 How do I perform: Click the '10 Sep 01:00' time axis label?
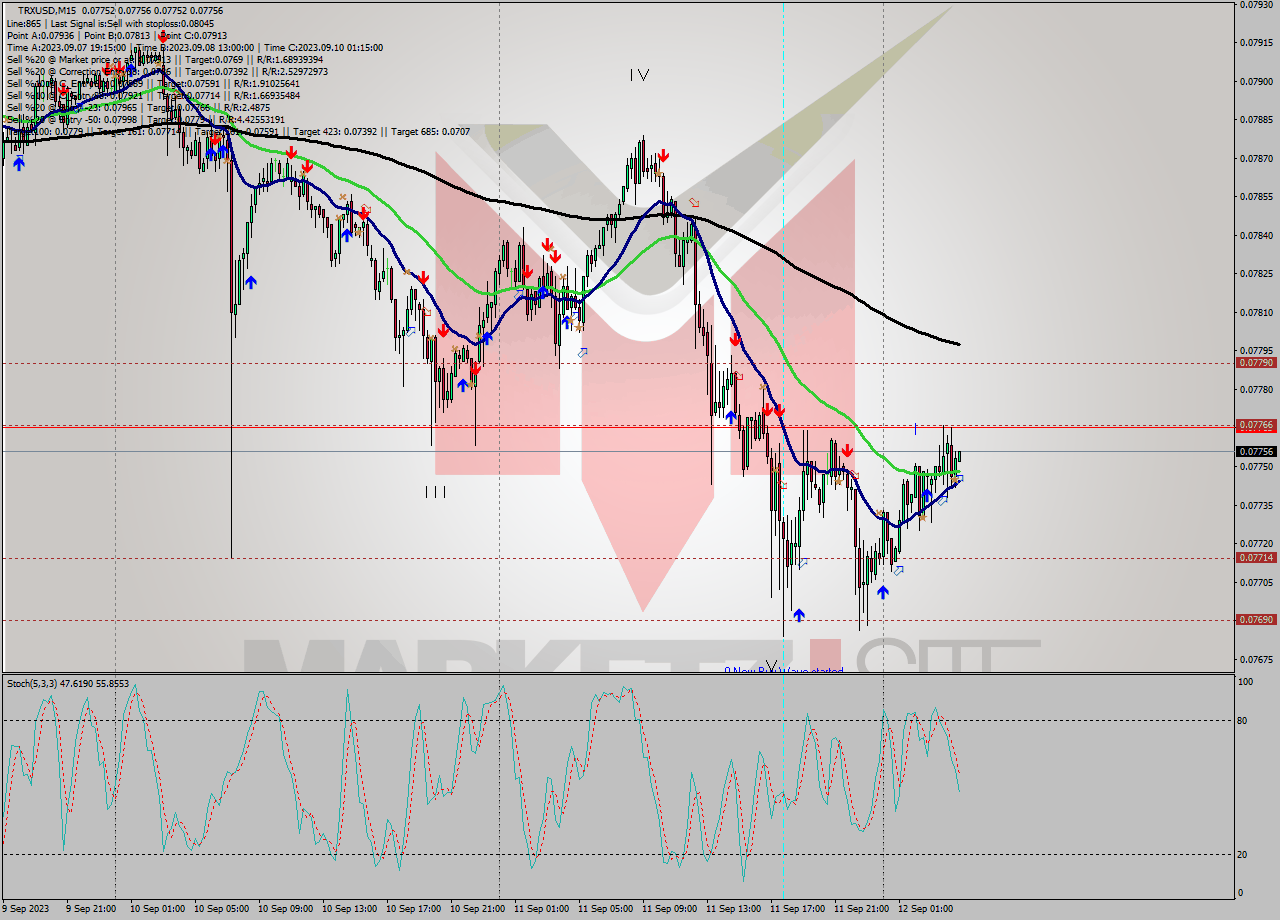point(157,909)
